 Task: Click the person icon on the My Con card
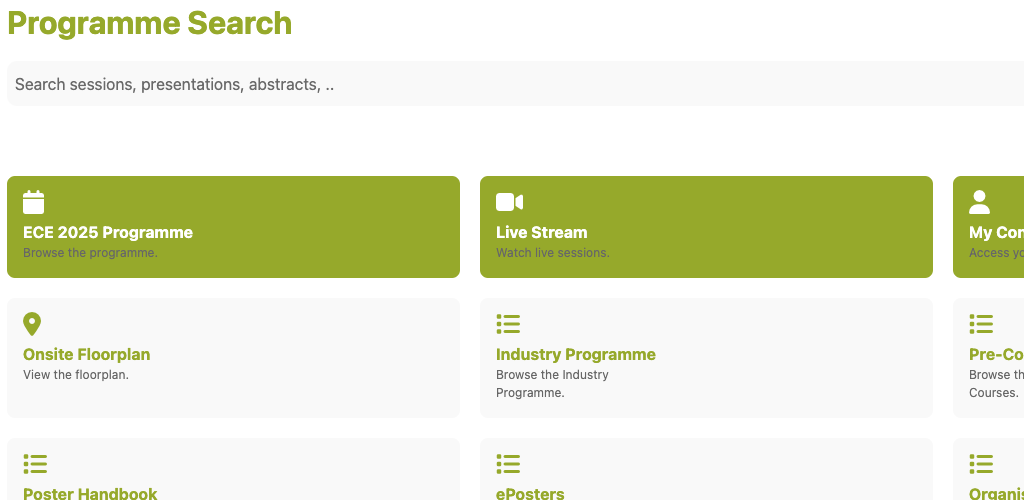click(980, 202)
